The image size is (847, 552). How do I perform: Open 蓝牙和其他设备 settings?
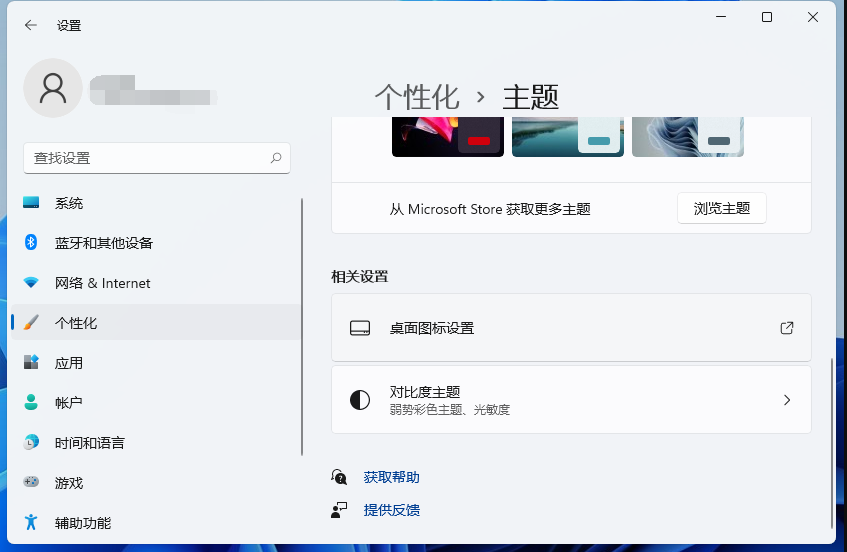tap(156, 243)
